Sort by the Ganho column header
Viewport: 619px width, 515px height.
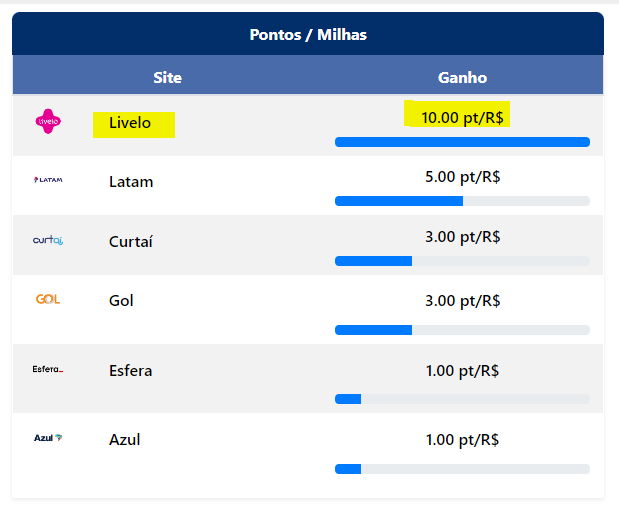pos(462,77)
